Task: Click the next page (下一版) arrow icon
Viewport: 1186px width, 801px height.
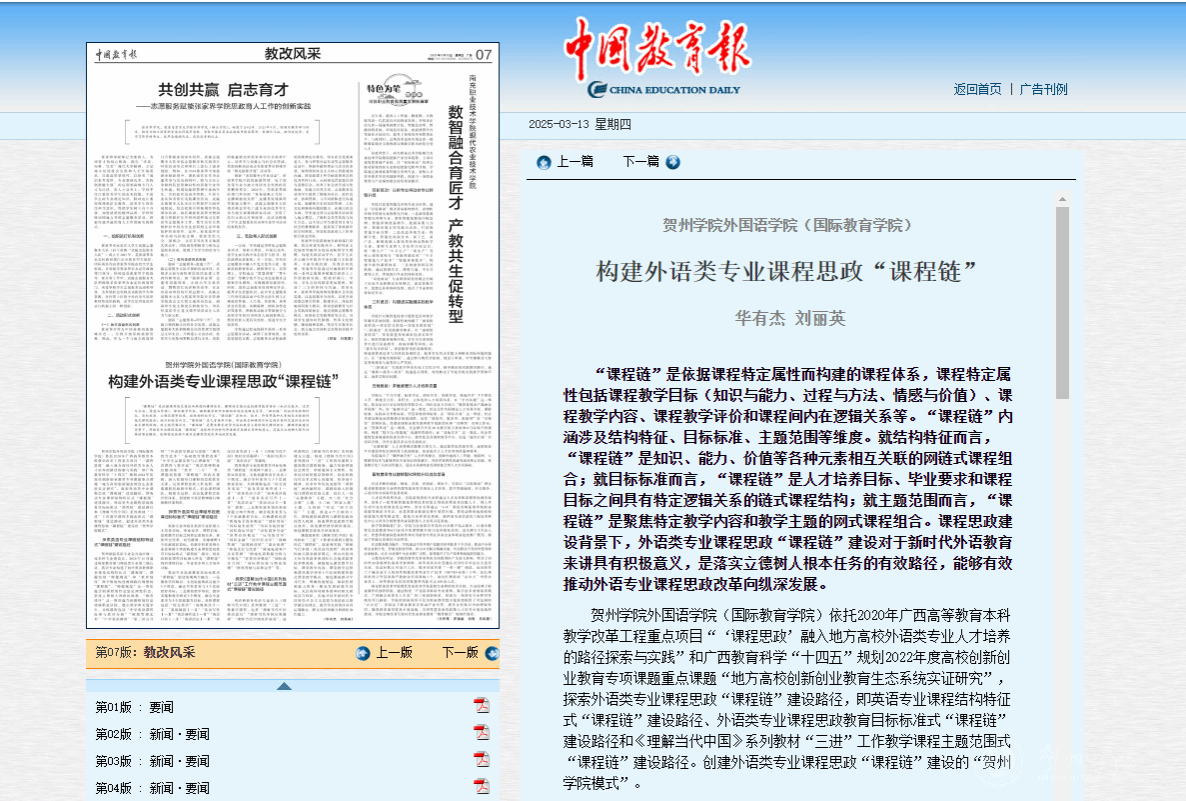Action: point(492,653)
